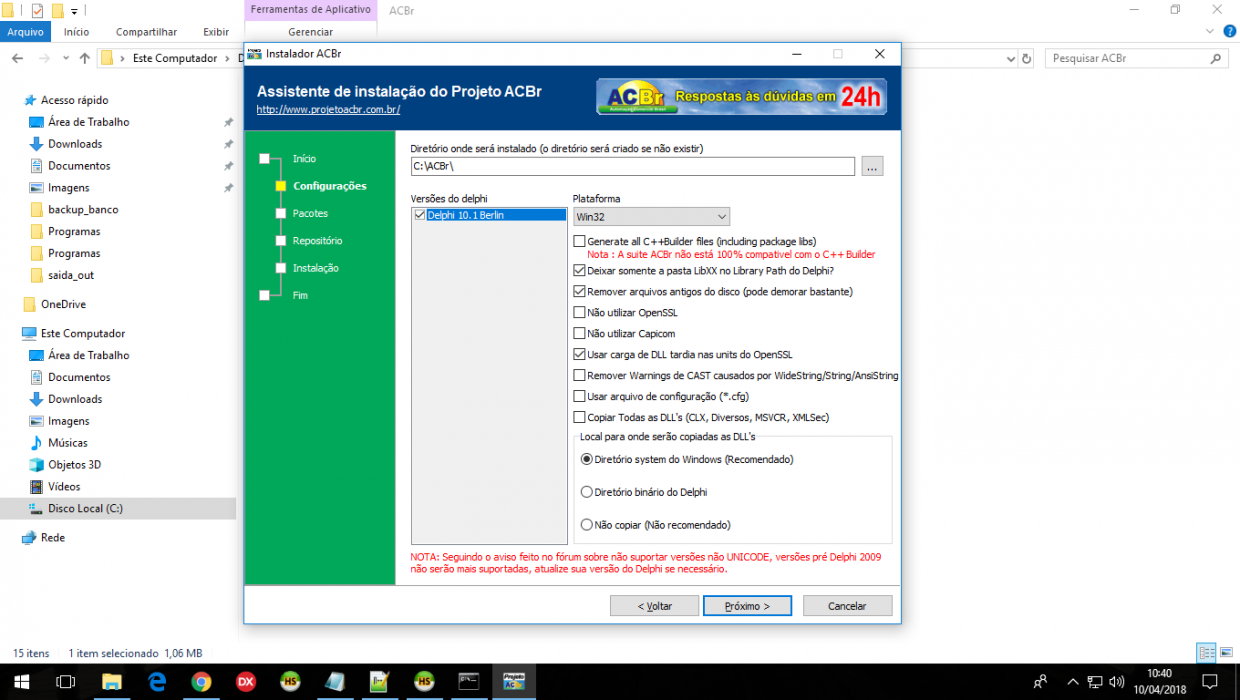The image size is (1240, 700).
Task: Open OneDrive in the navigation pane
Action: point(63,304)
